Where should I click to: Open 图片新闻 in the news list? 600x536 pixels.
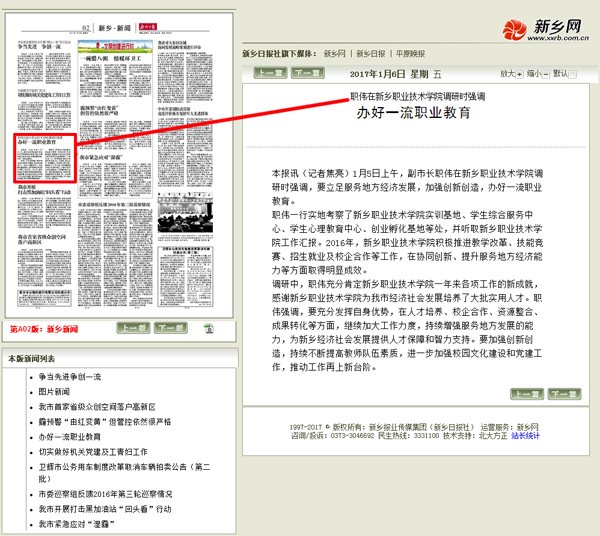[x=55, y=392]
